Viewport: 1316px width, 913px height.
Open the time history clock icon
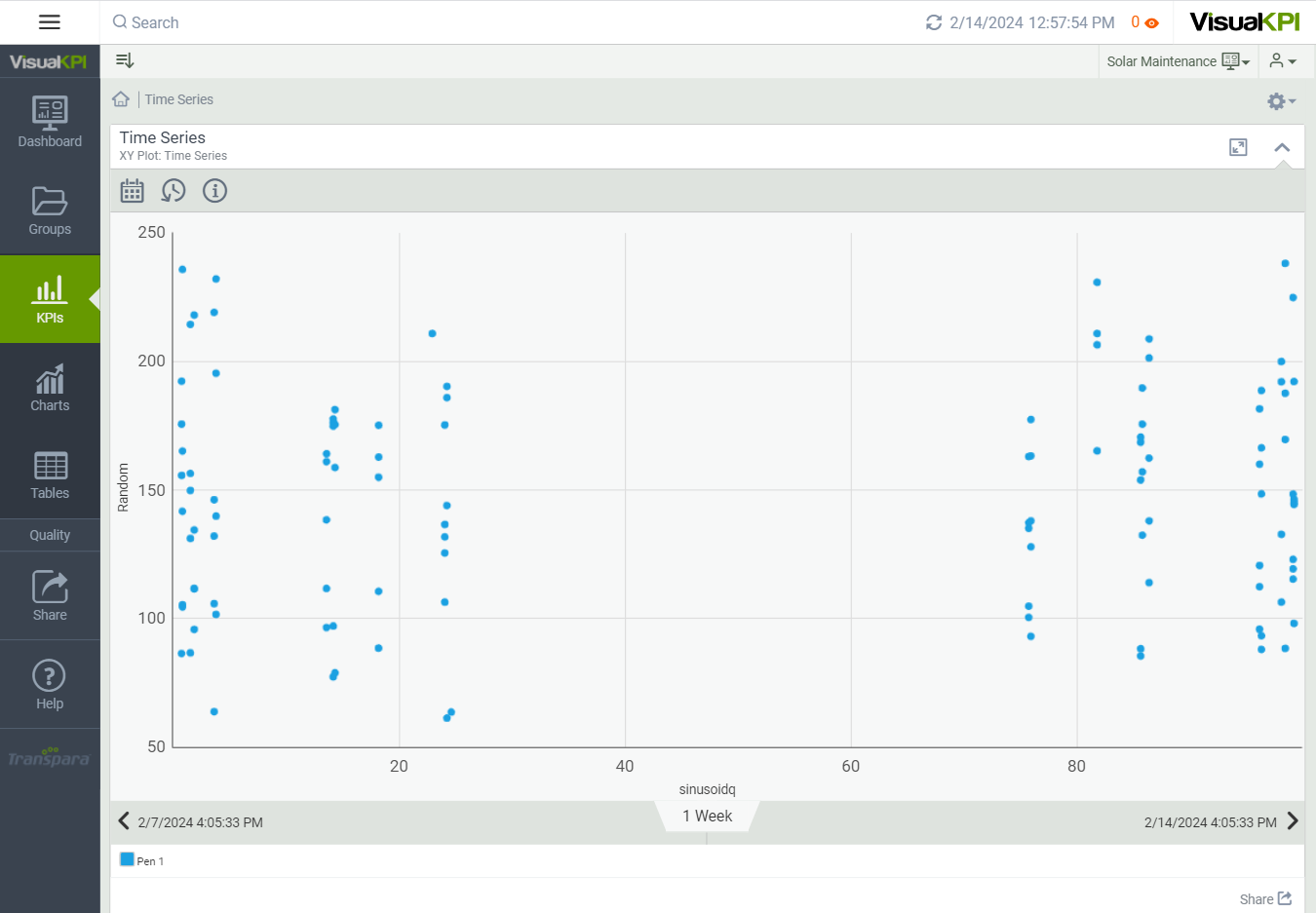[174, 191]
